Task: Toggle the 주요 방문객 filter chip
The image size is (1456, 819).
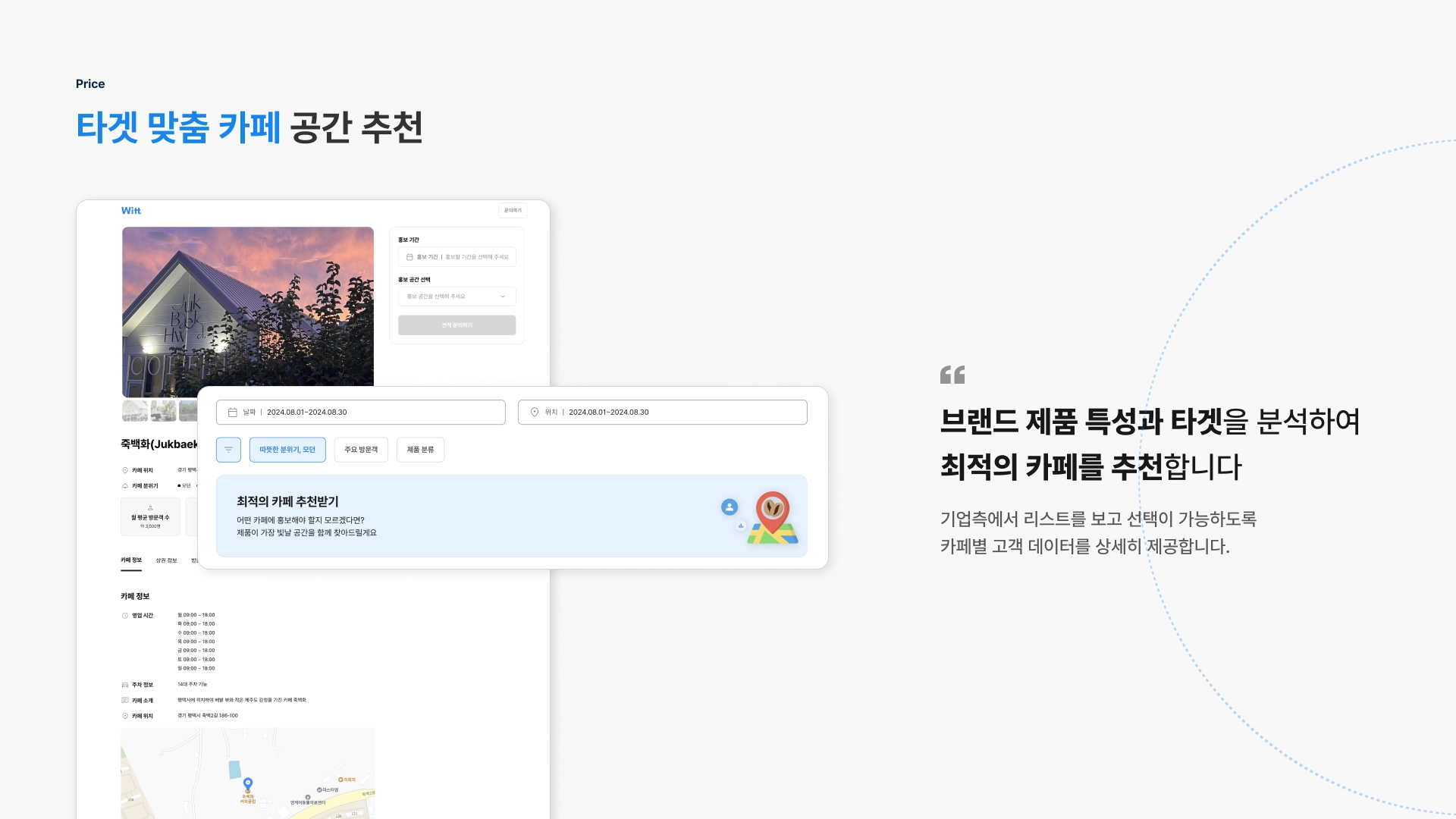Action: 361,450
